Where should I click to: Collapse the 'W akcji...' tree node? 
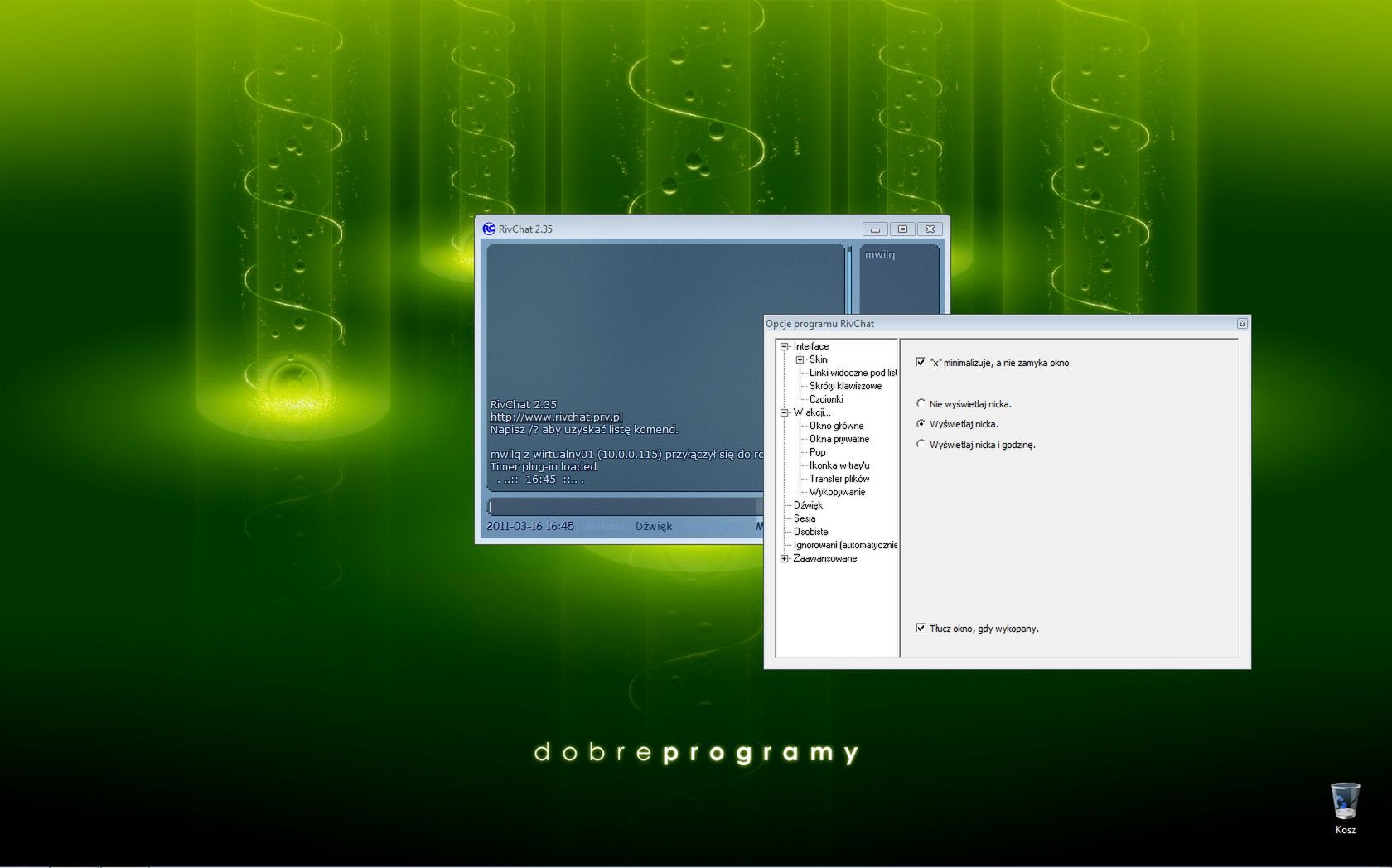pos(784,412)
